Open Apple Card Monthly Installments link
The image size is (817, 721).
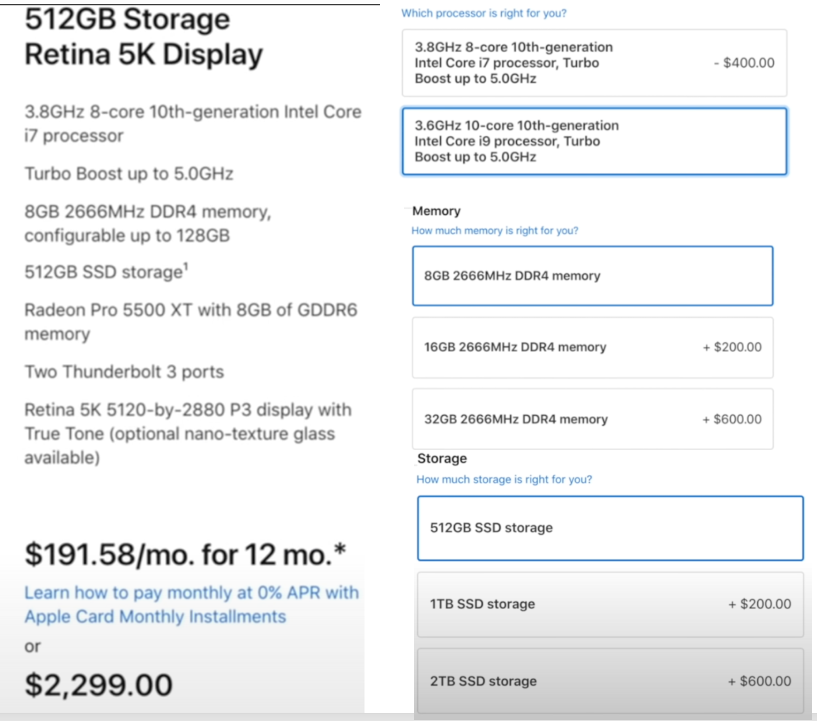[x=192, y=604]
